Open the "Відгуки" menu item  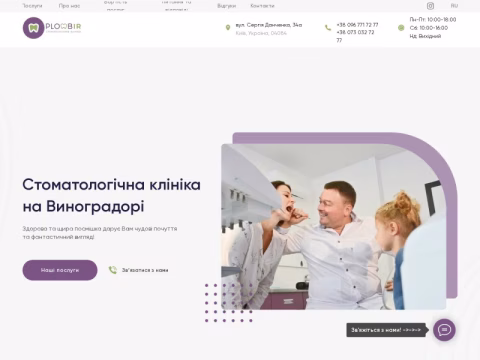[227, 6]
